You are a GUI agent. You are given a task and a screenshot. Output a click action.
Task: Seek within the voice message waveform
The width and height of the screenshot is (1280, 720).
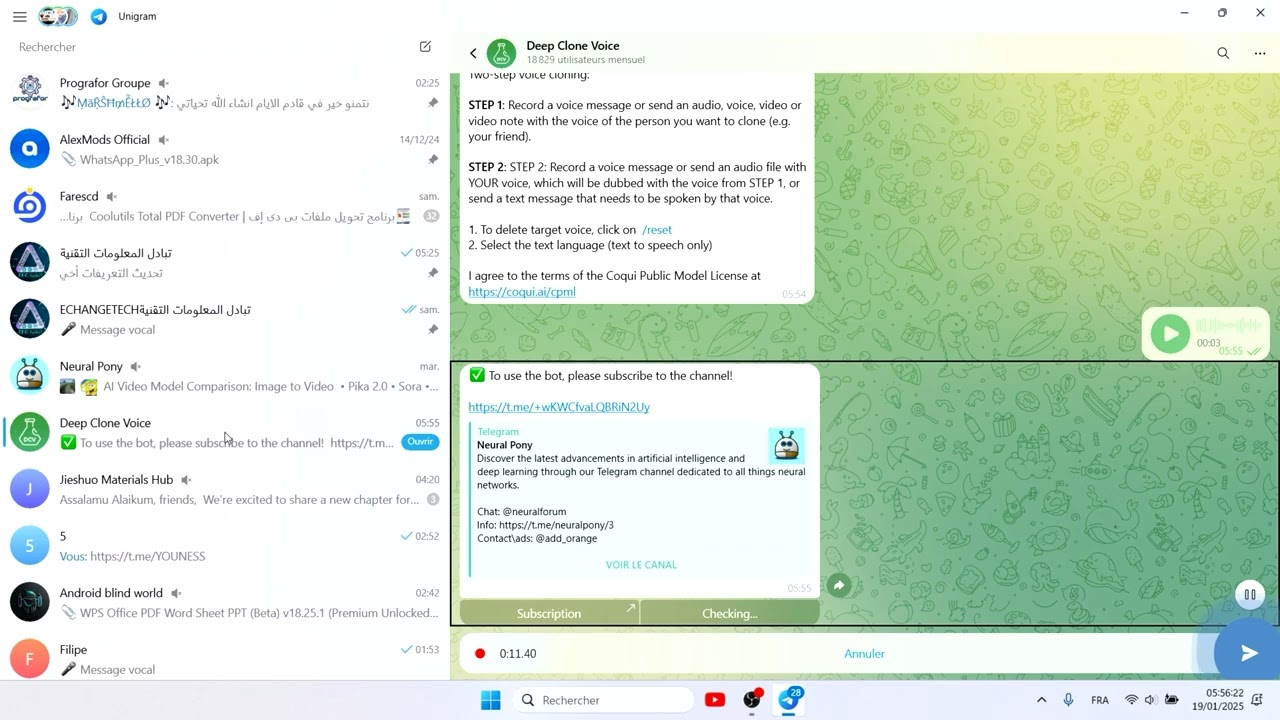coord(1229,326)
